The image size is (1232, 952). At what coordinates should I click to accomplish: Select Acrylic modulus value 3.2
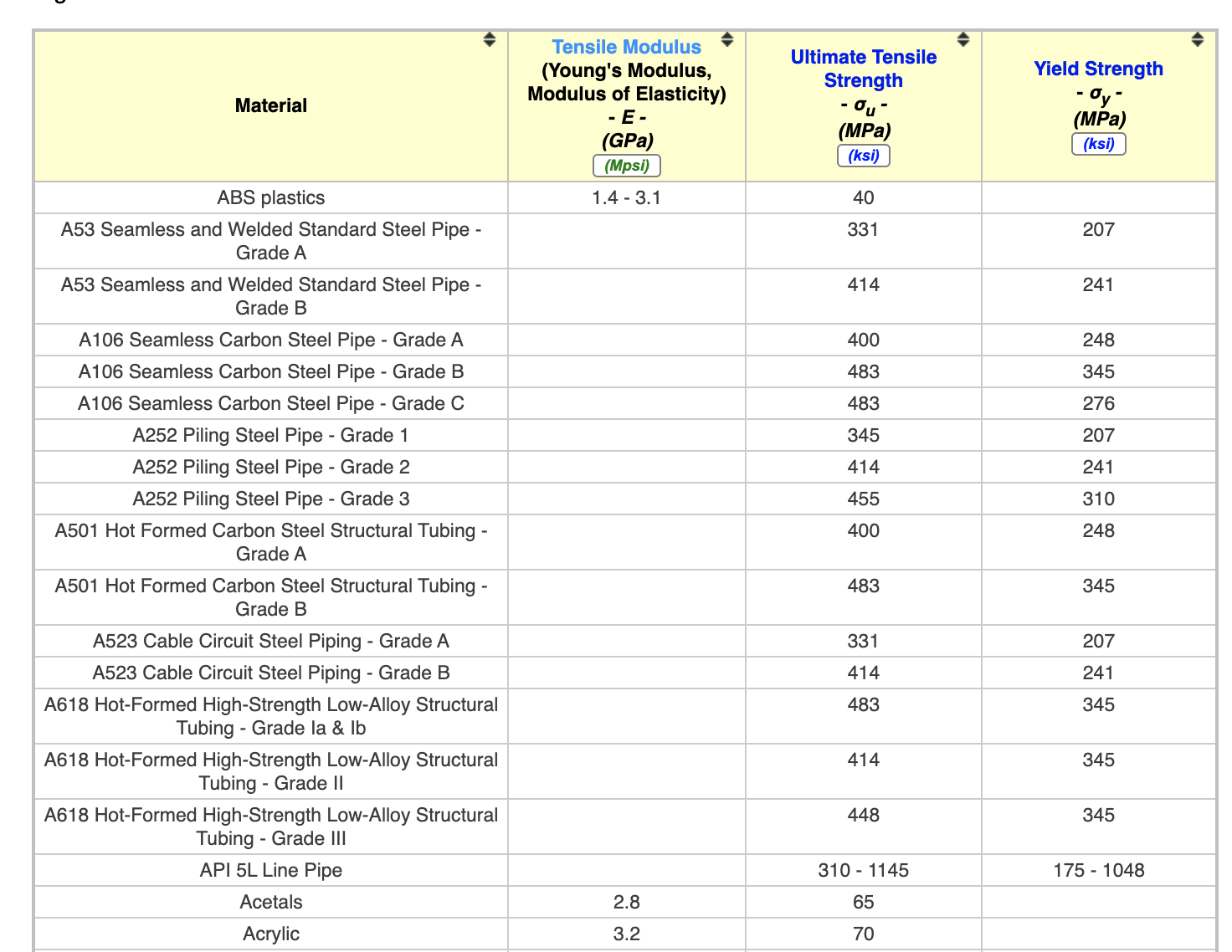click(627, 934)
